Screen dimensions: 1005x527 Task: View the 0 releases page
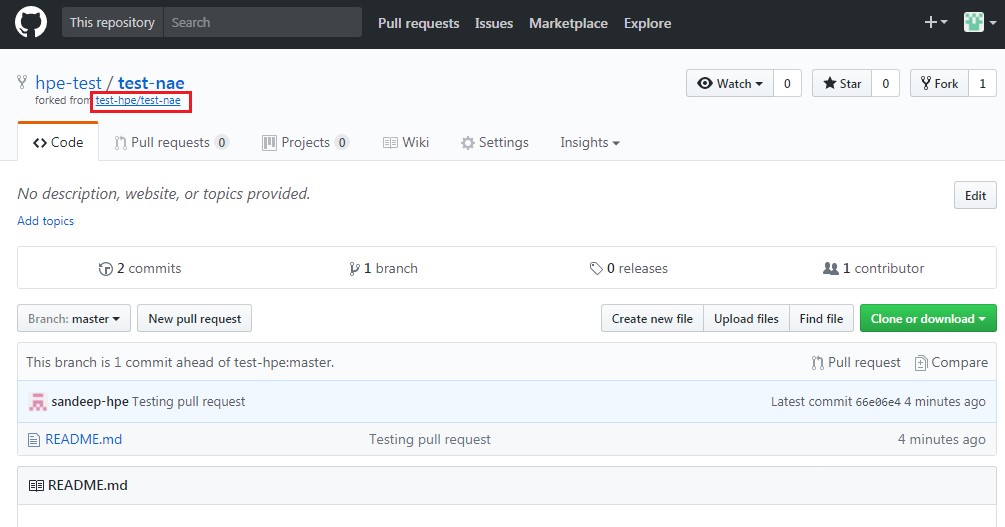click(x=629, y=268)
